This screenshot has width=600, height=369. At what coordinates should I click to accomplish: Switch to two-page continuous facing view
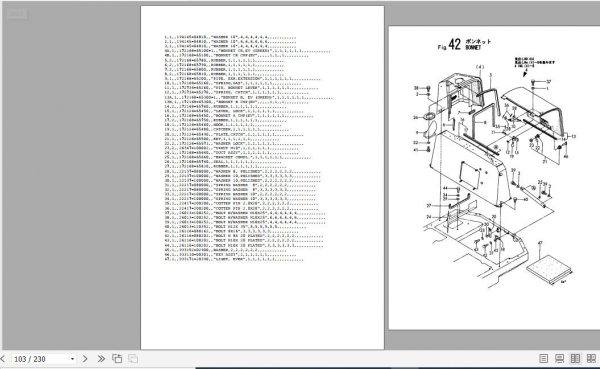pos(591,359)
